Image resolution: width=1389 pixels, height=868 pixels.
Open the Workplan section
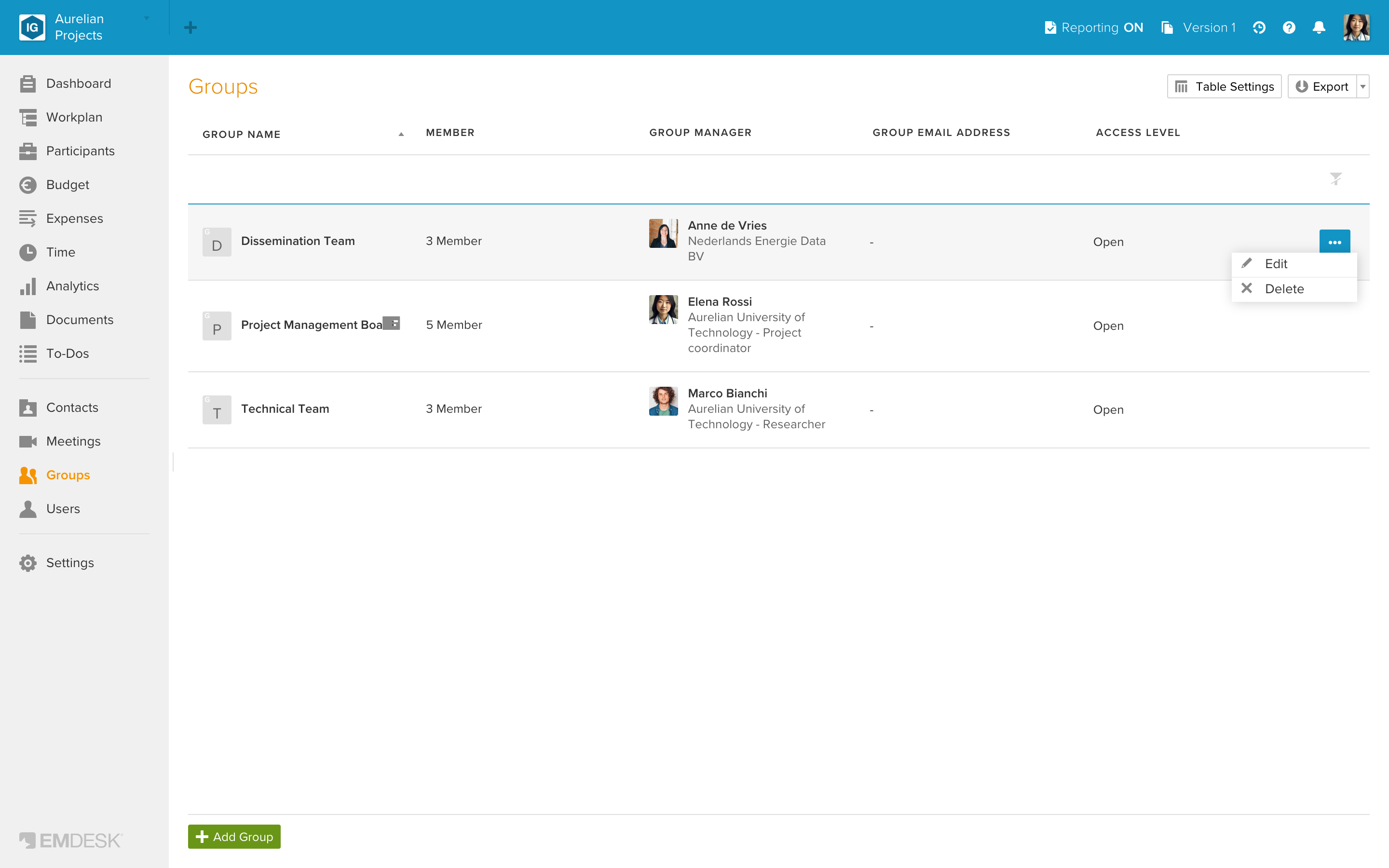click(x=61, y=117)
